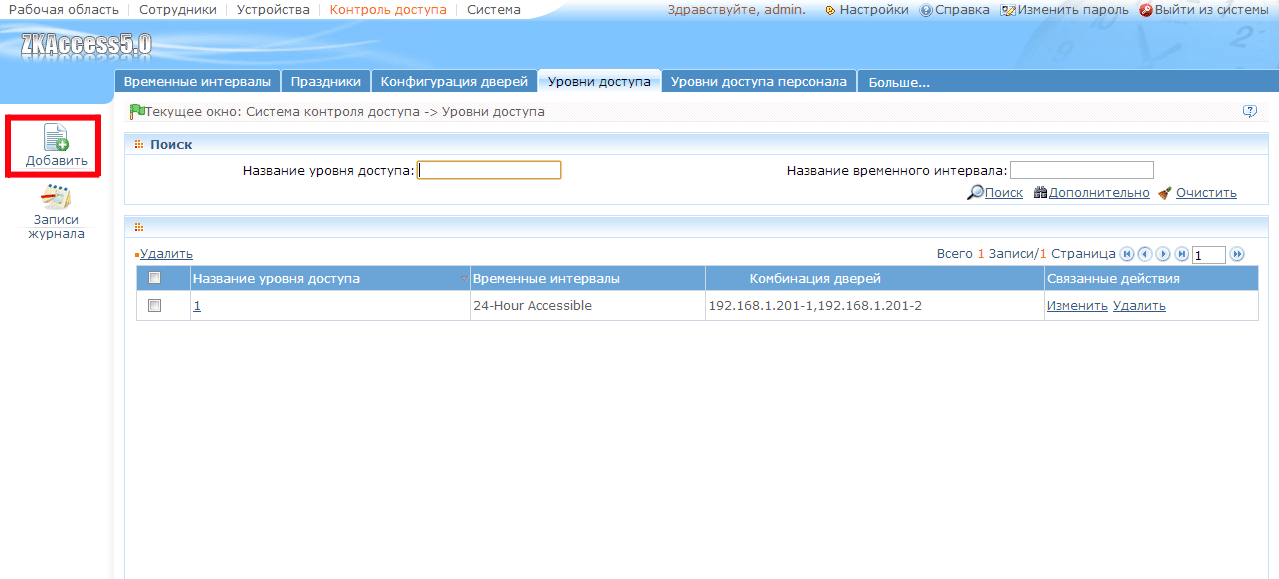Screen dimensions: 1279x579
Task: Click the jump-to-page arrow icon
Action: pyautogui.click(x=1237, y=254)
